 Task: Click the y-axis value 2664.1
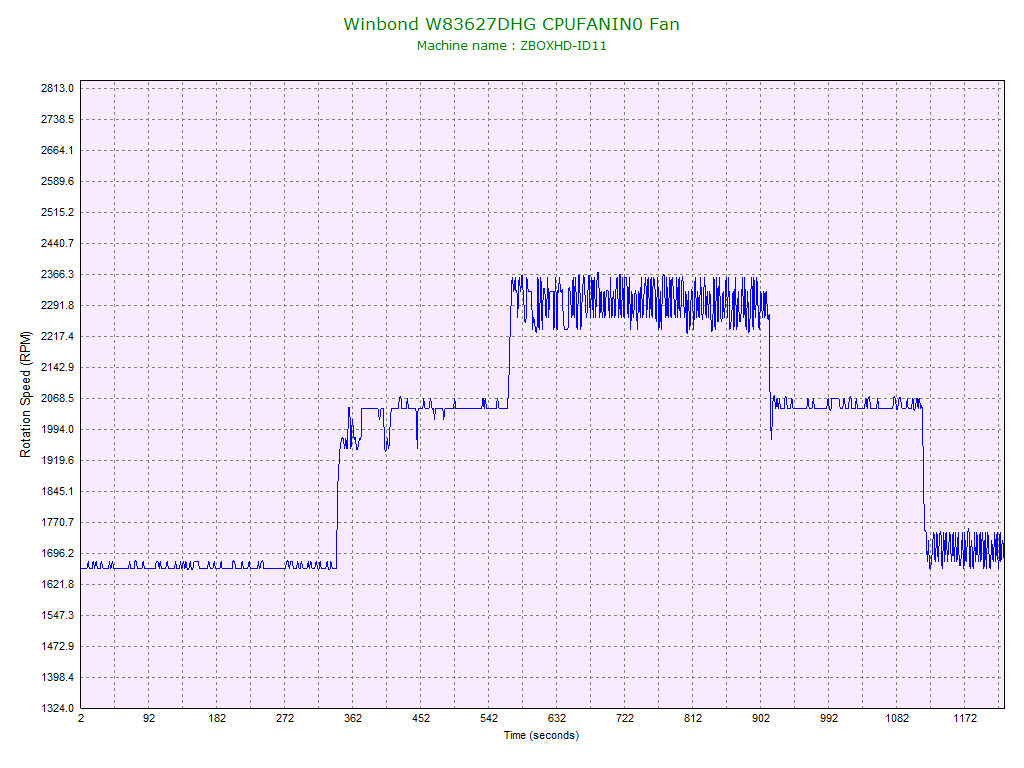57,150
